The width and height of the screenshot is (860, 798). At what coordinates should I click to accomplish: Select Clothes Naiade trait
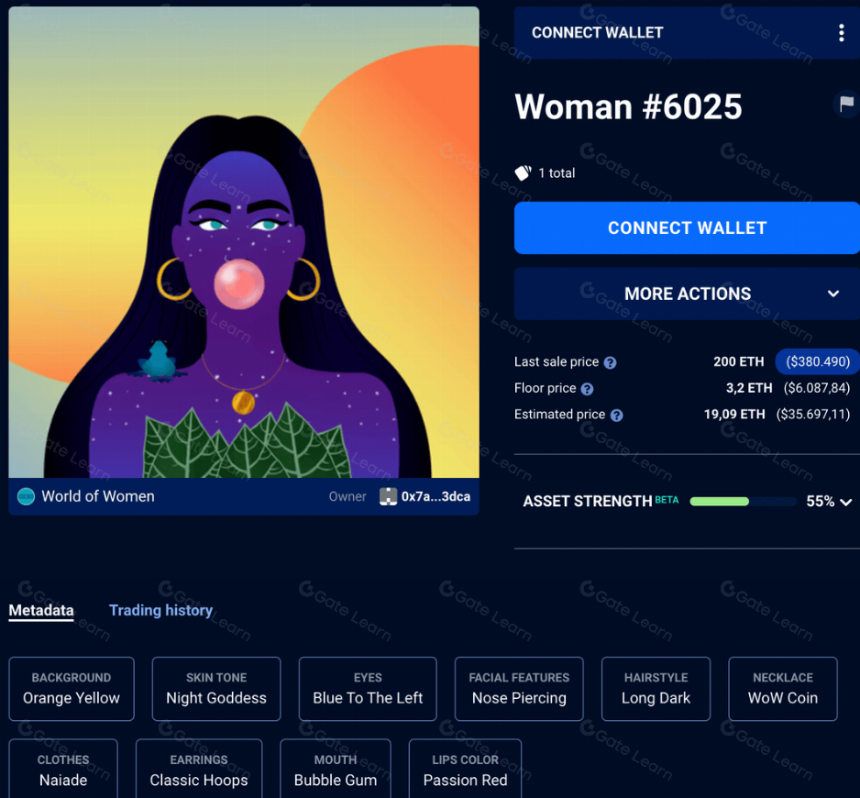[63, 769]
